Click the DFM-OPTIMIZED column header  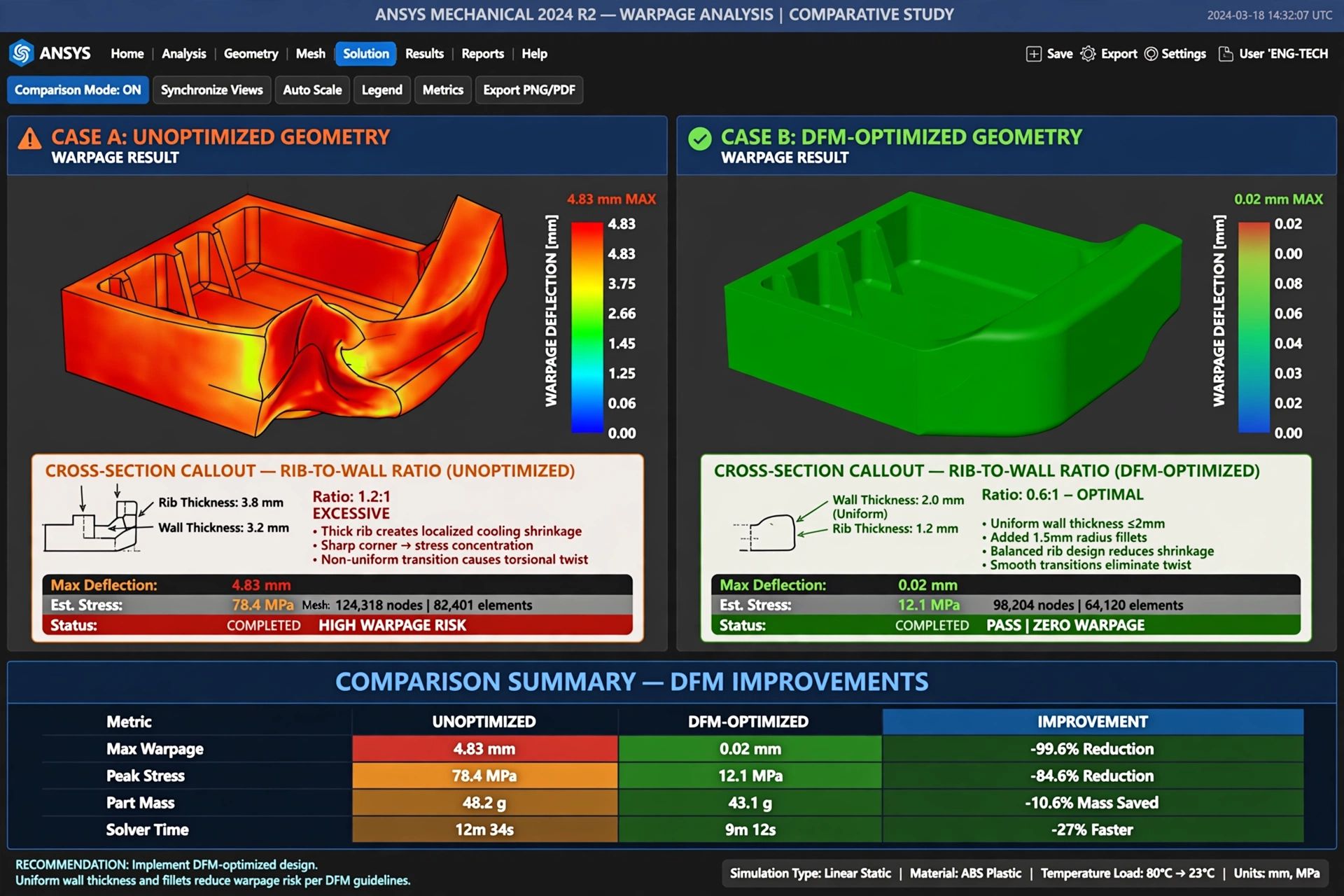click(x=749, y=722)
